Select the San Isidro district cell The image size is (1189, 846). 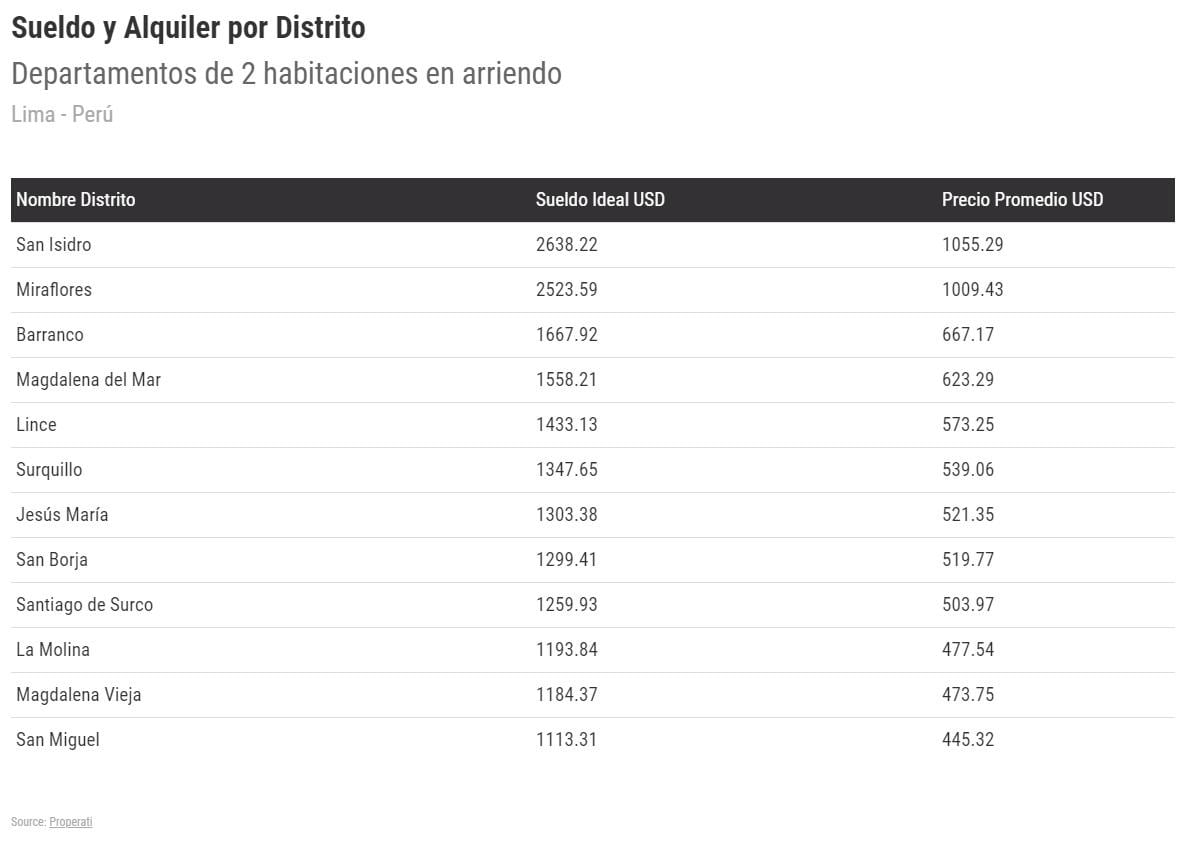pyautogui.click(x=54, y=245)
